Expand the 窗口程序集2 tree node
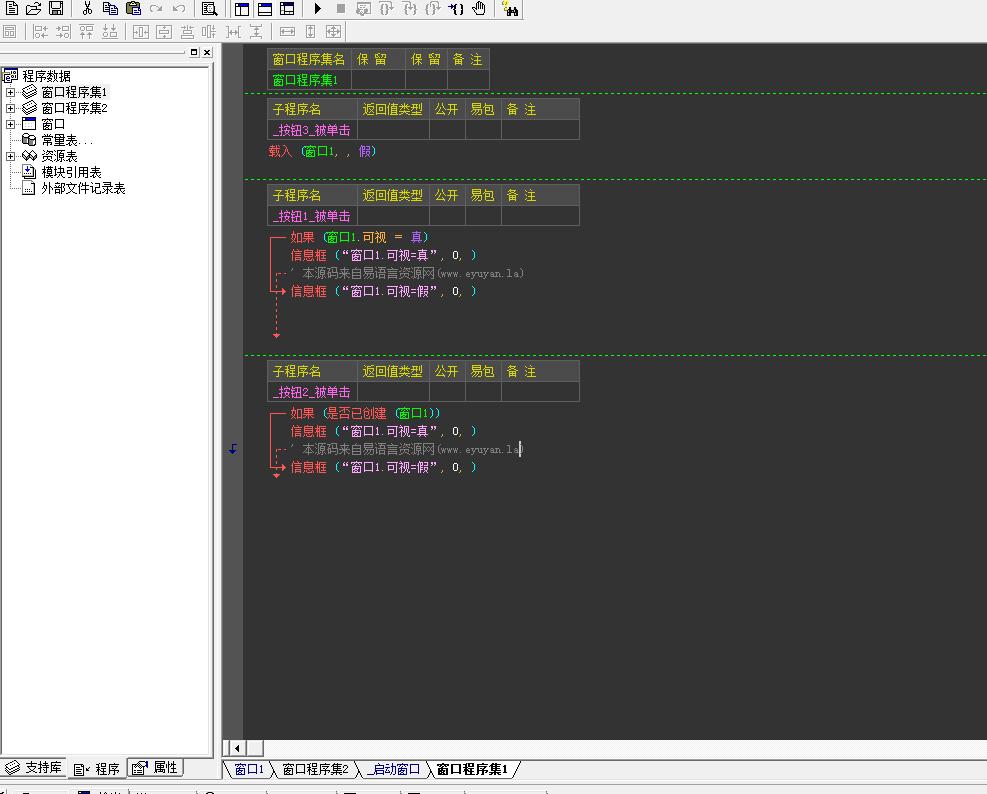The image size is (987, 794). pyautogui.click(x=11, y=108)
